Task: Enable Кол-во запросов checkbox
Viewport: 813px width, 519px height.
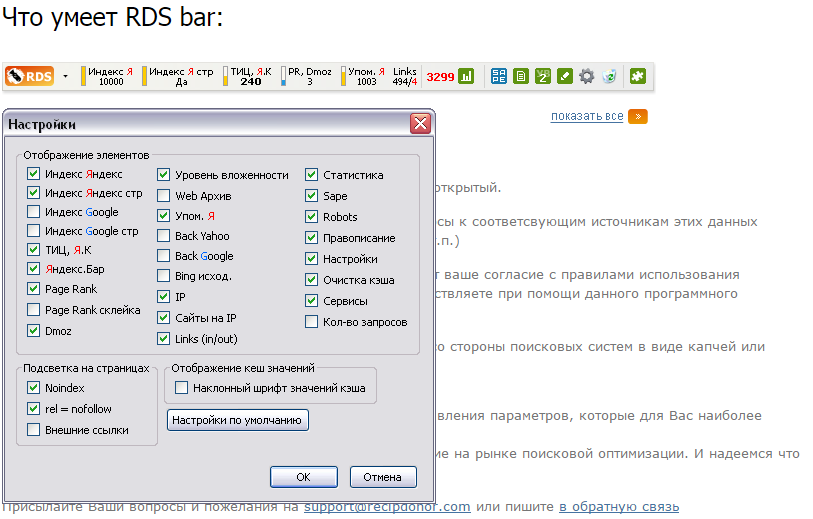Action: click(311, 321)
